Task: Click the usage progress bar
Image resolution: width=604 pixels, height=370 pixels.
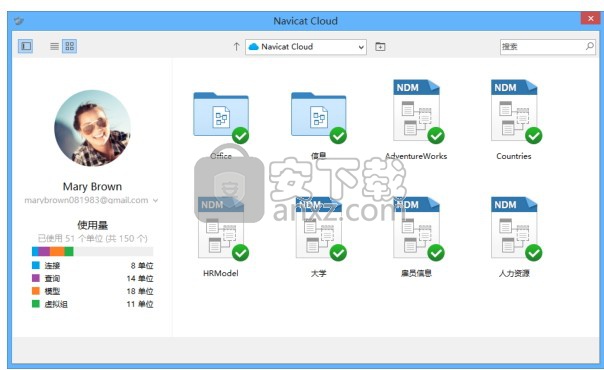Action: tap(92, 252)
